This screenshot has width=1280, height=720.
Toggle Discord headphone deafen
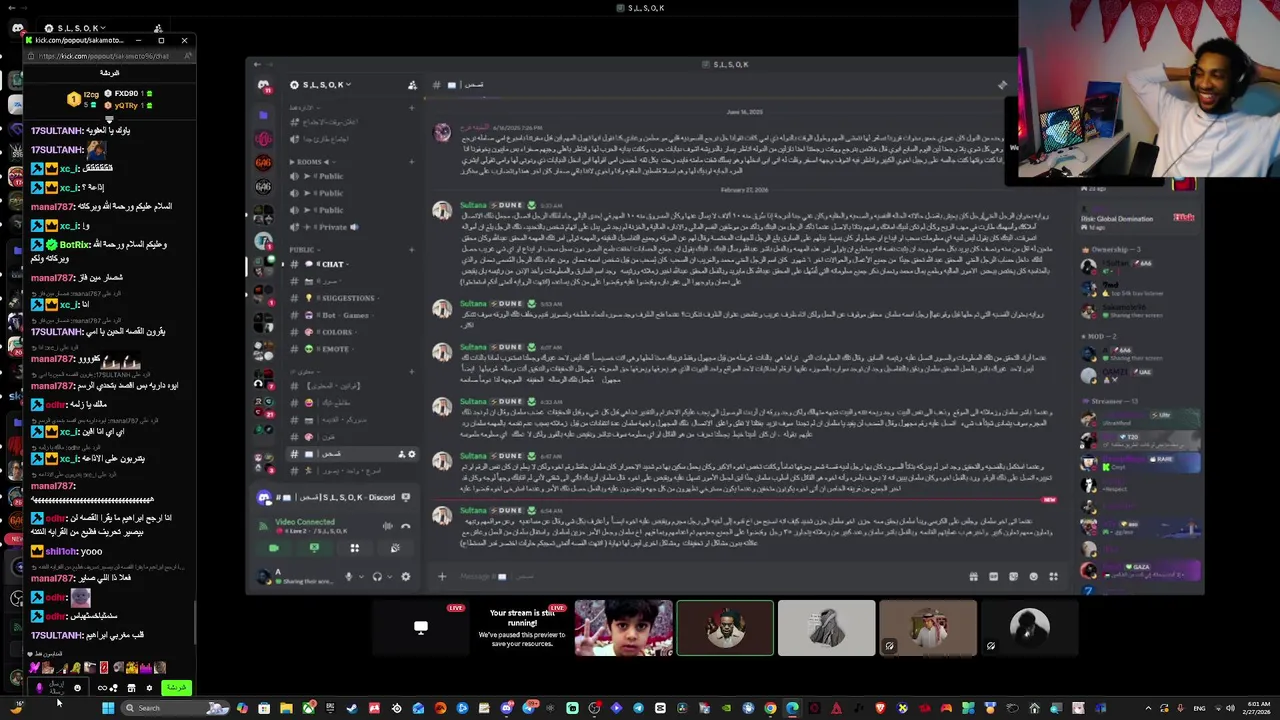377,577
